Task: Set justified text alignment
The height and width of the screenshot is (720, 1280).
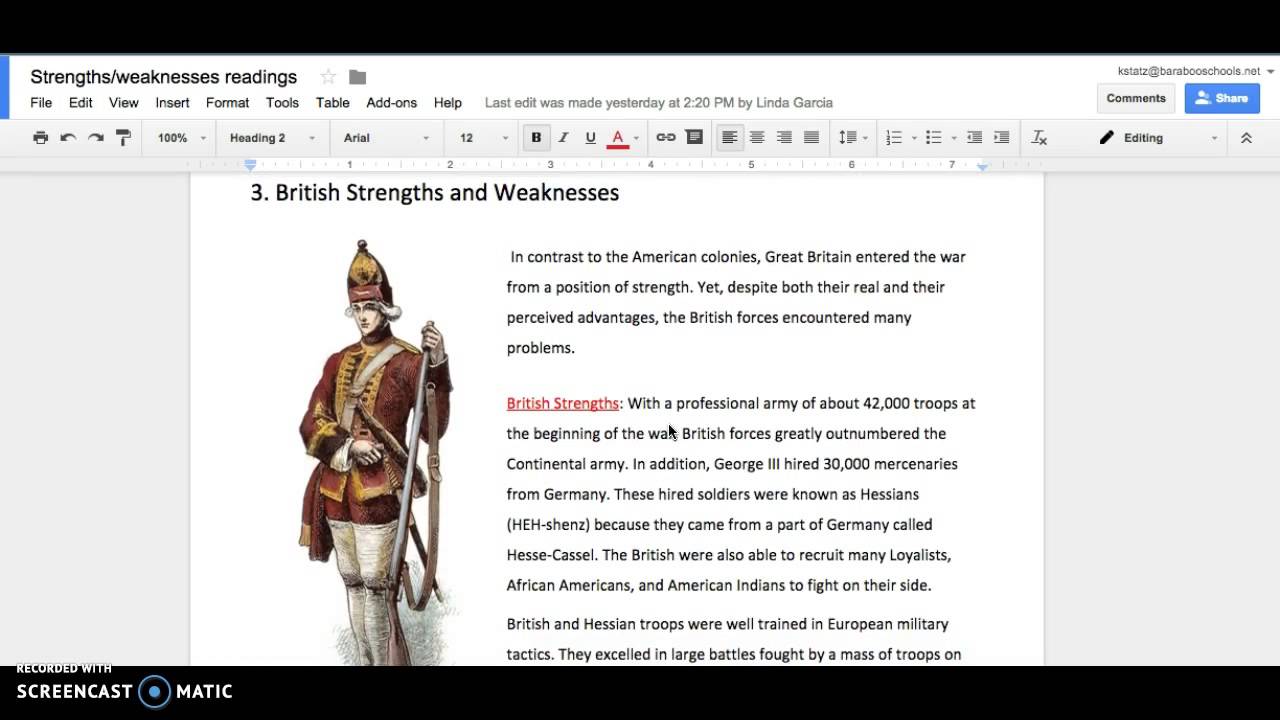Action: point(811,138)
